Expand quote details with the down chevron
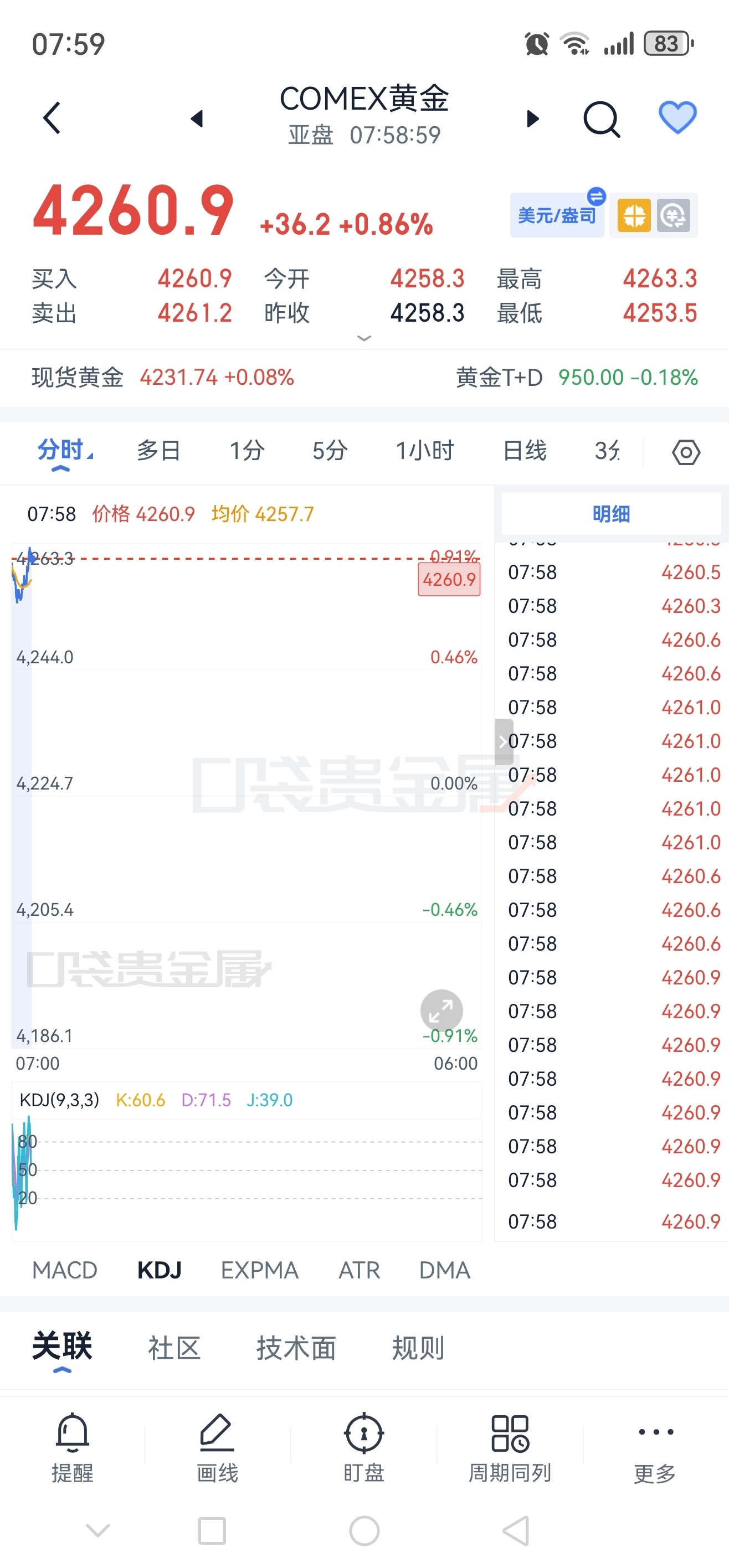Image resolution: width=729 pixels, height=1568 pixels. (363, 338)
